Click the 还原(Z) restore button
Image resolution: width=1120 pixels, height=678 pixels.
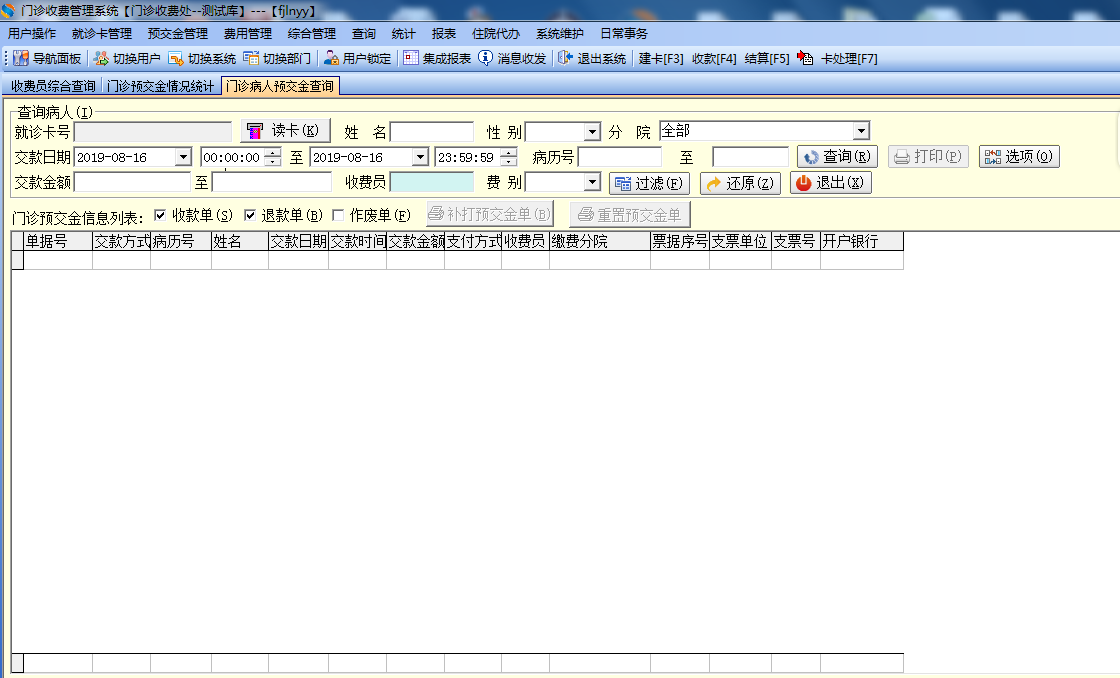point(740,184)
